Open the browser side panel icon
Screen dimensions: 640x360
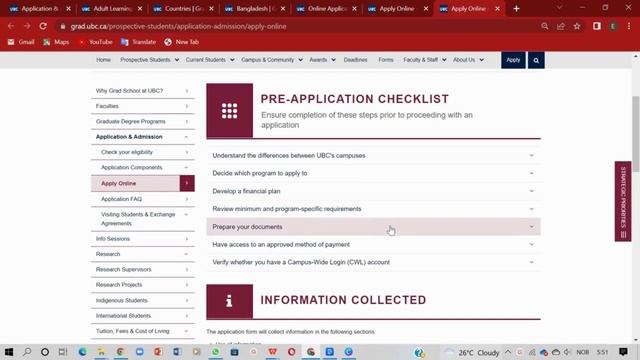[597, 26]
